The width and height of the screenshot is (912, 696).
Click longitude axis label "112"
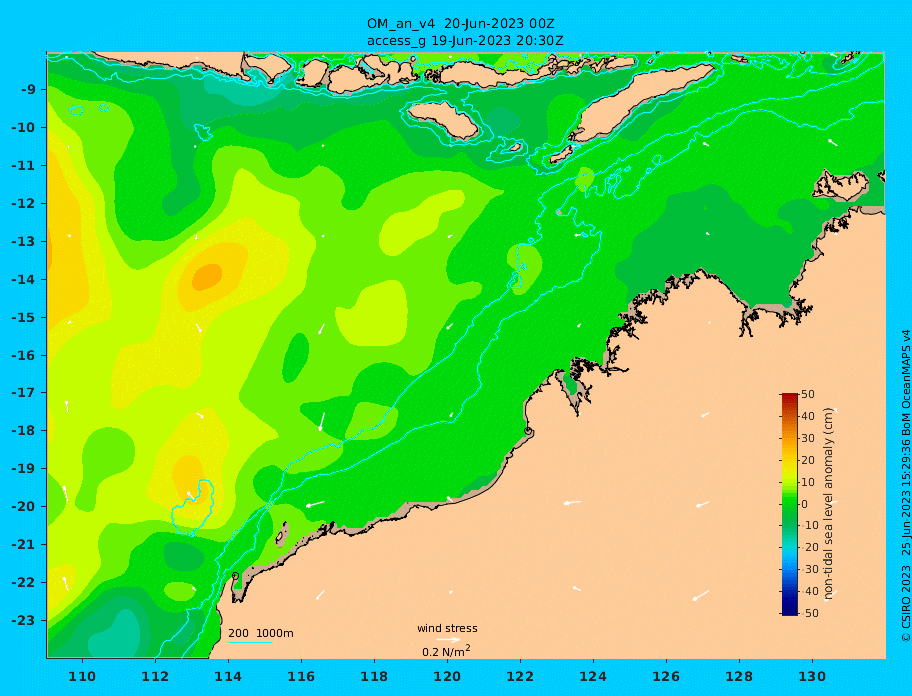(x=155, y=676)
